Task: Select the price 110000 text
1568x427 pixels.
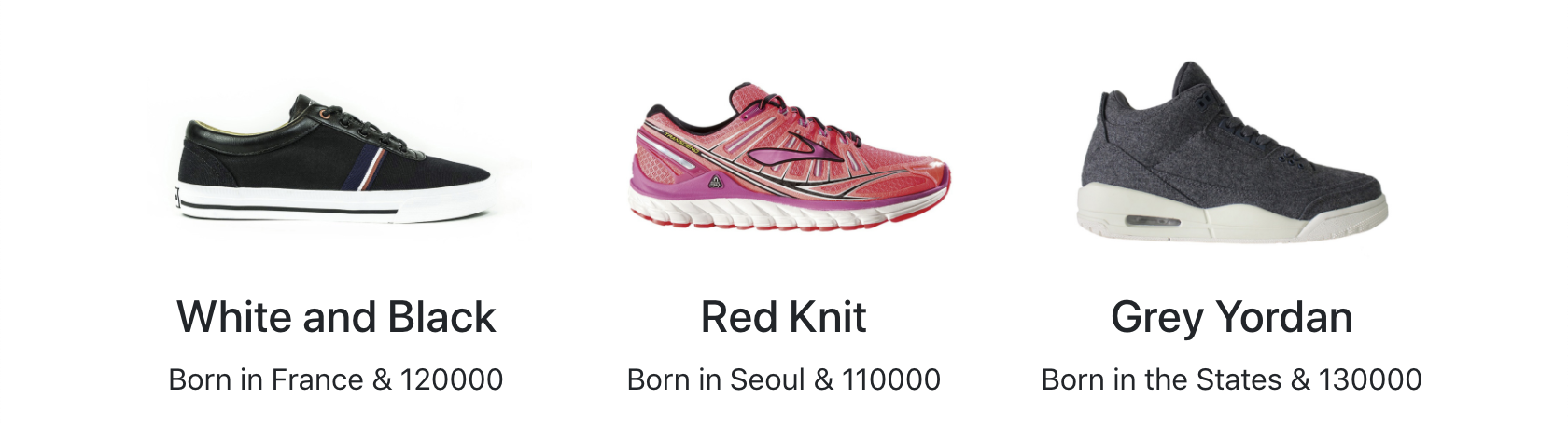Action: [x=891, y=379]
